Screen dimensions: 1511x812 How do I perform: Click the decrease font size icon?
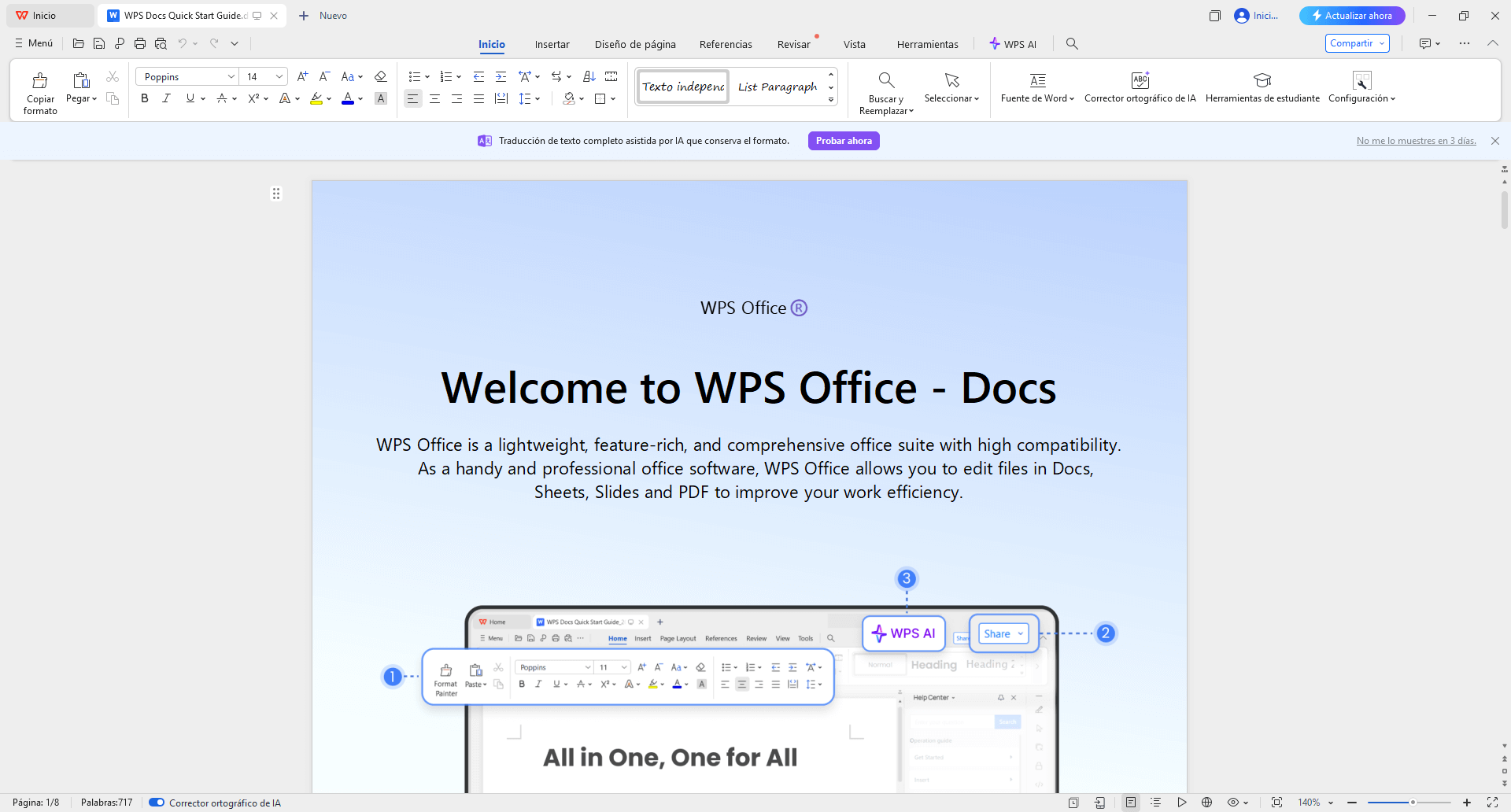[x=324, y=76]
